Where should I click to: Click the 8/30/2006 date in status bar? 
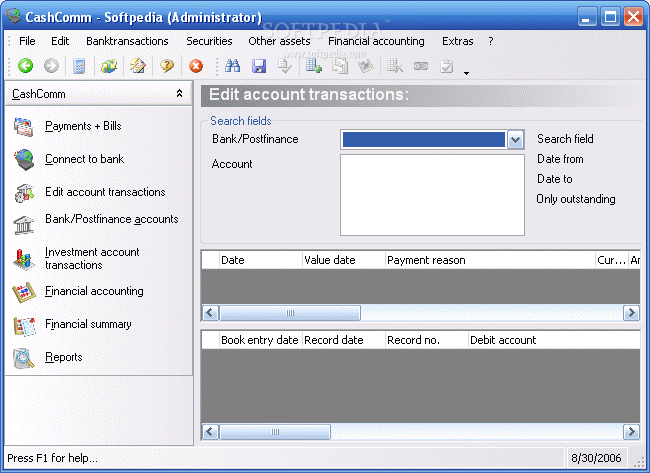point(596,458)
